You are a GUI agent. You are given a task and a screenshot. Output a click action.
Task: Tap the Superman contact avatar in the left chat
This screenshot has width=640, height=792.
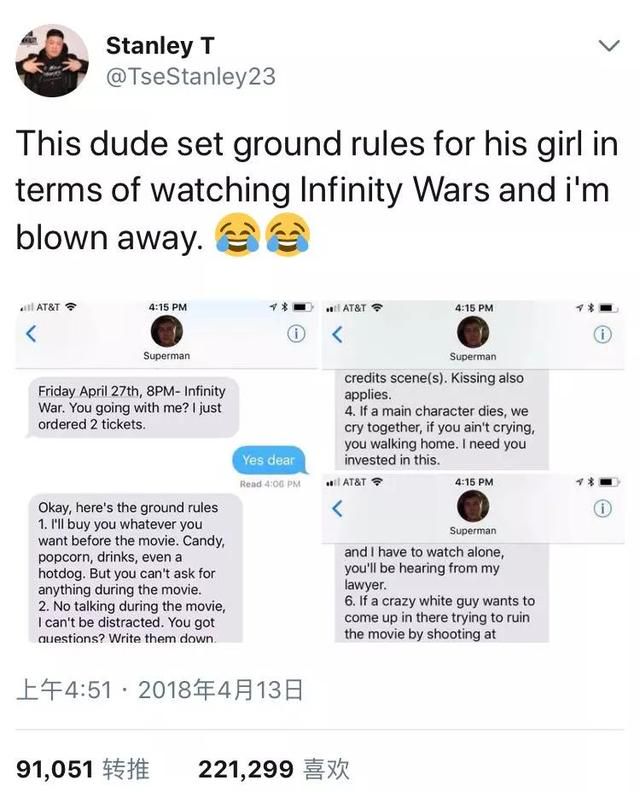167,331
